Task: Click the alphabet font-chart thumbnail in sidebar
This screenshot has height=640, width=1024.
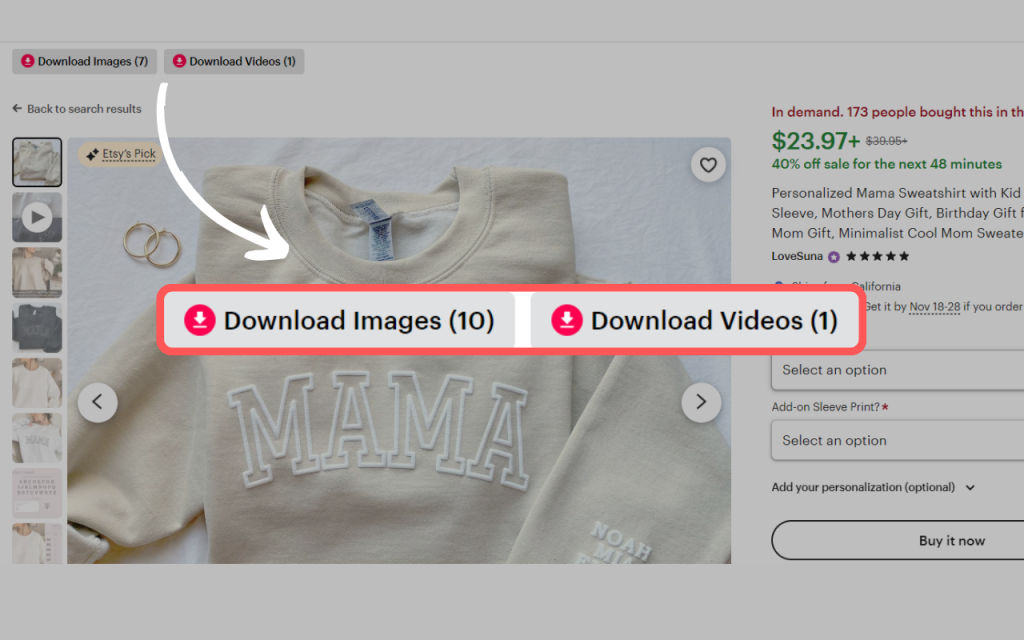Action: [37, 490]
